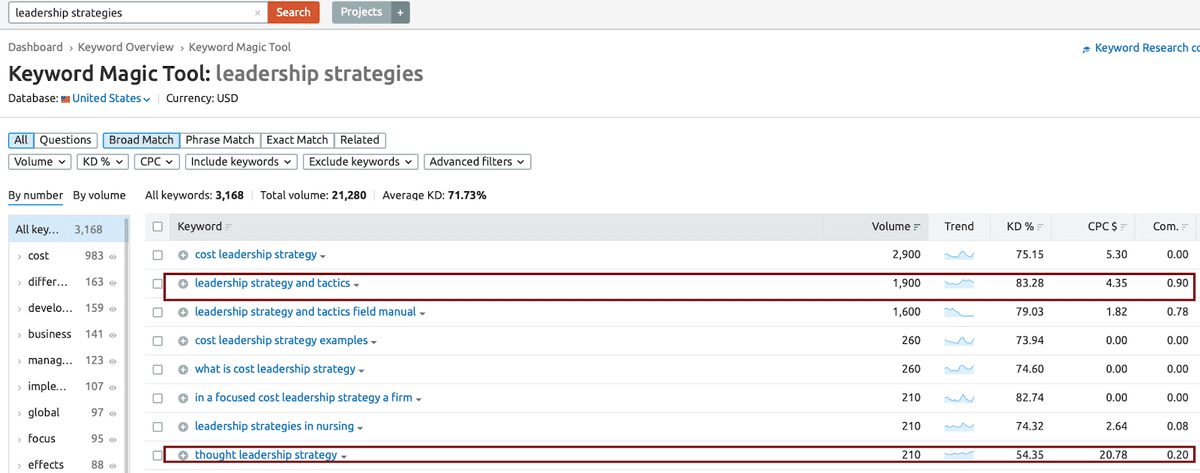Open Advanced filters dropdown
This screenshot has width=1200, height=473.
[x=477, y=161]
